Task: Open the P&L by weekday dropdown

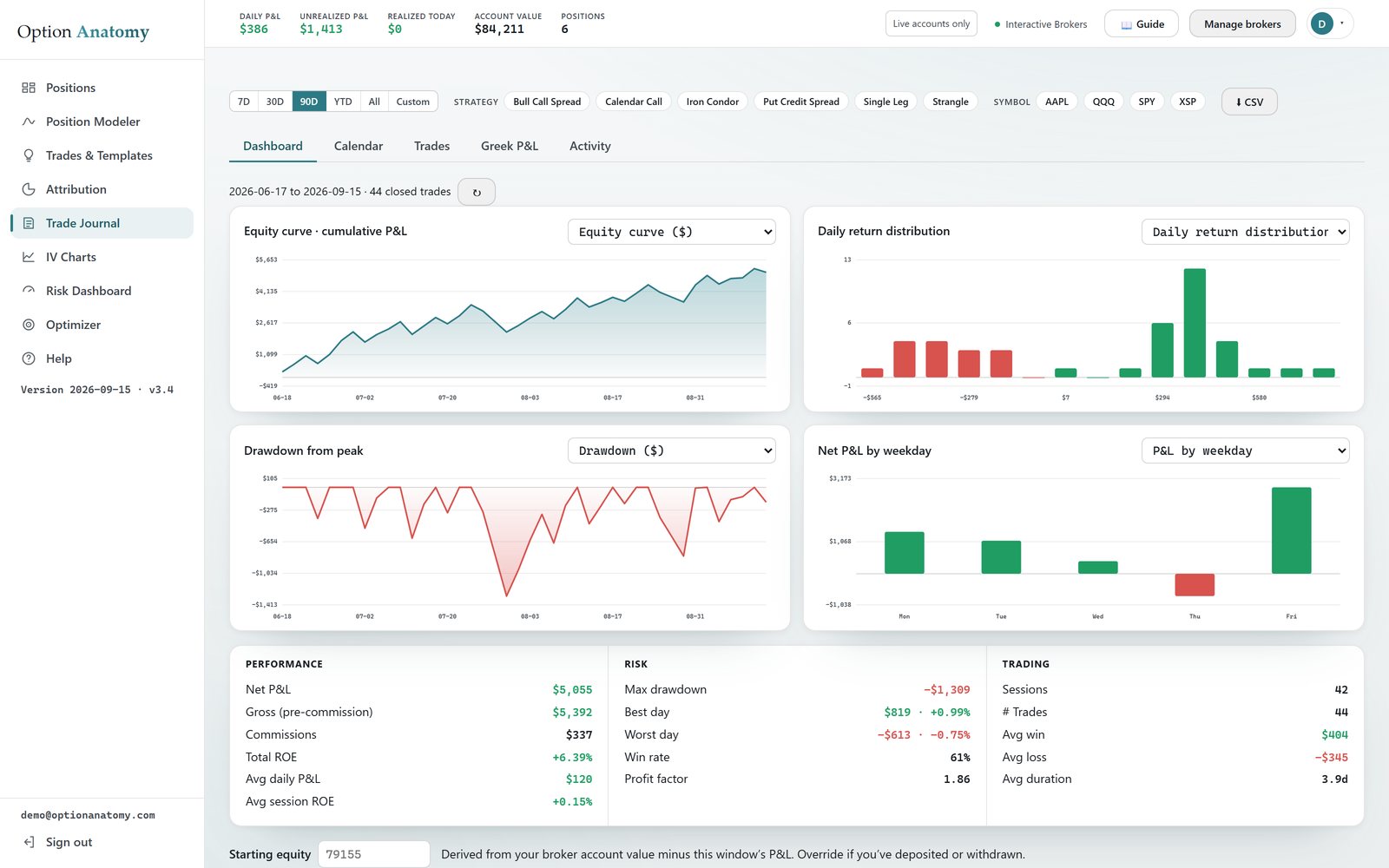Action: pos(1246,450)
